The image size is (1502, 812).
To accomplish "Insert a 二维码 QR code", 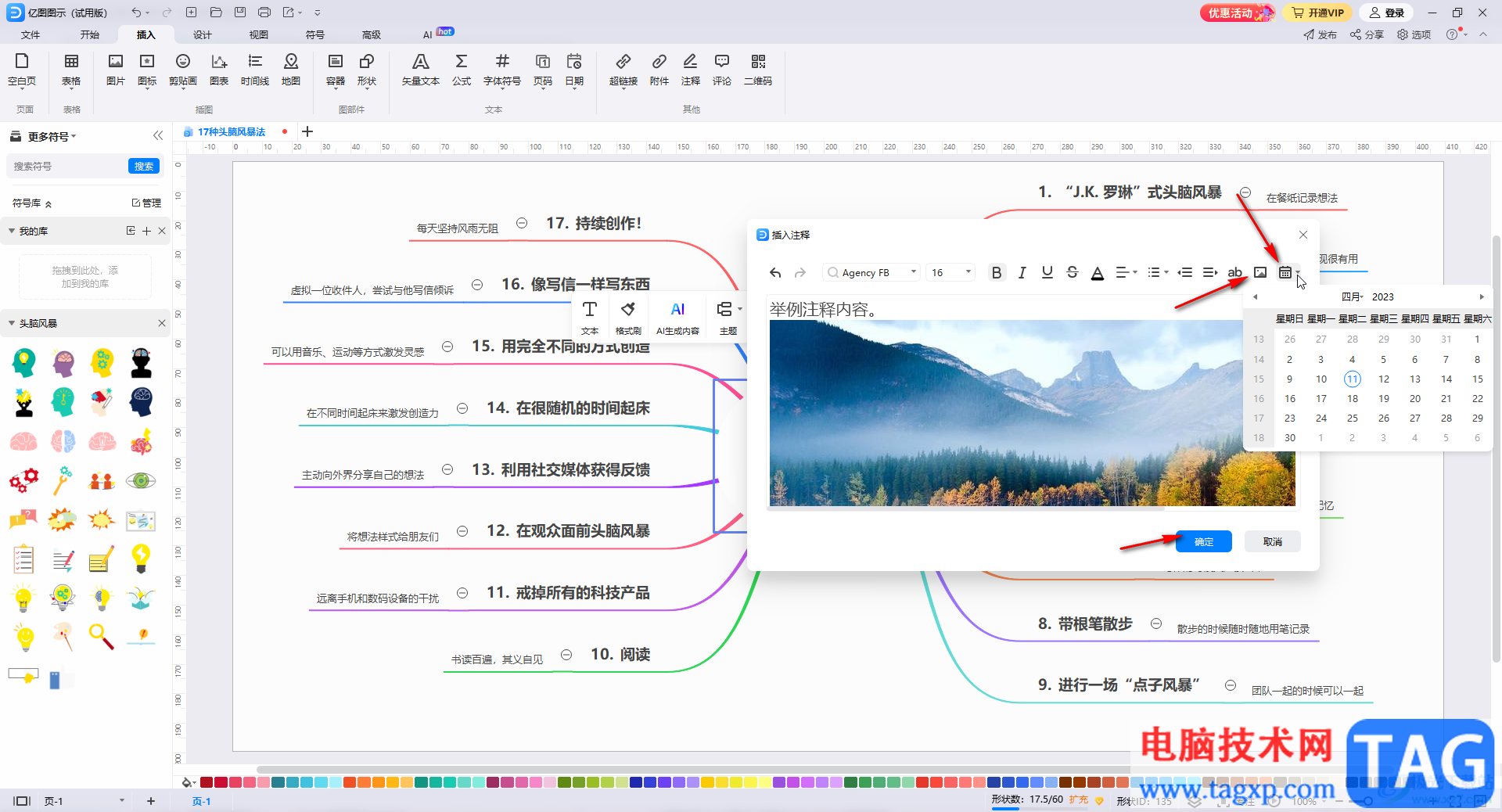I will click(758, 70).
